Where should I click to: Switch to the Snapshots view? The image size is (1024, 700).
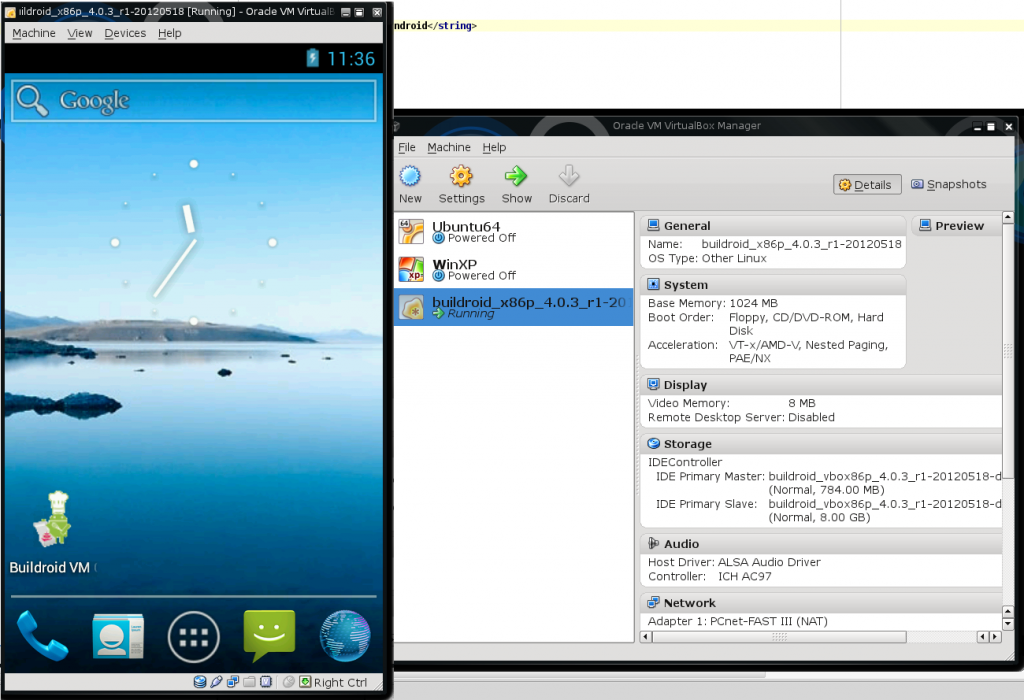[x=949, y=184]
